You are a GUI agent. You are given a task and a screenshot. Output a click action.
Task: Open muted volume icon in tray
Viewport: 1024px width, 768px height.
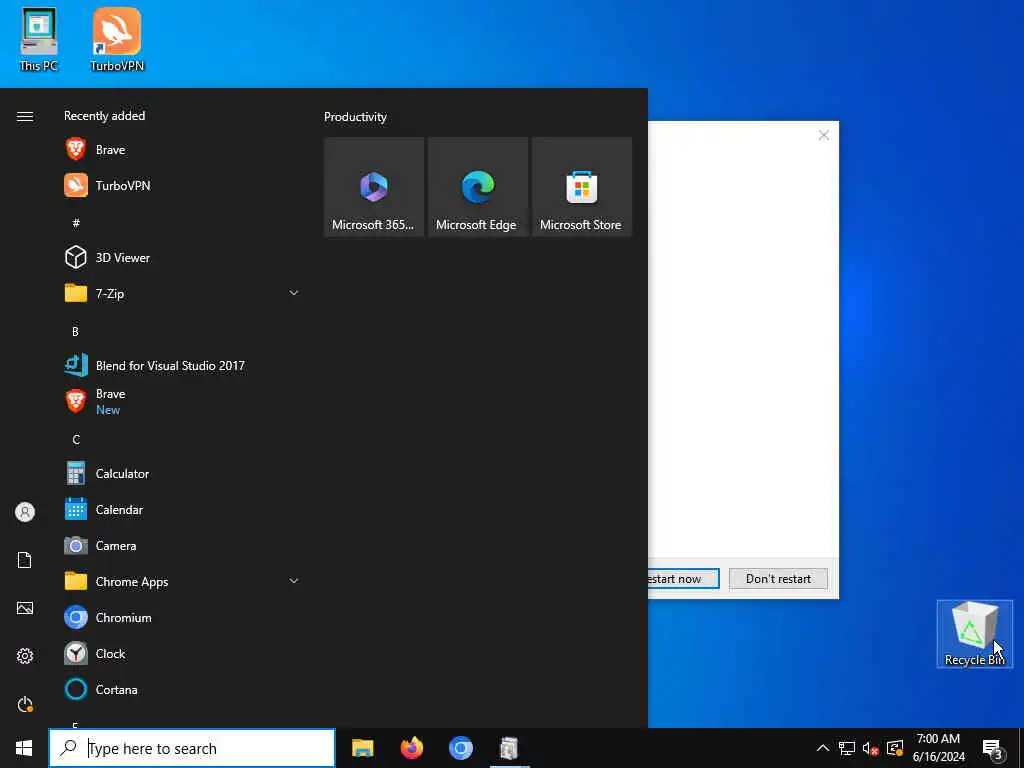tap(871, 748)
